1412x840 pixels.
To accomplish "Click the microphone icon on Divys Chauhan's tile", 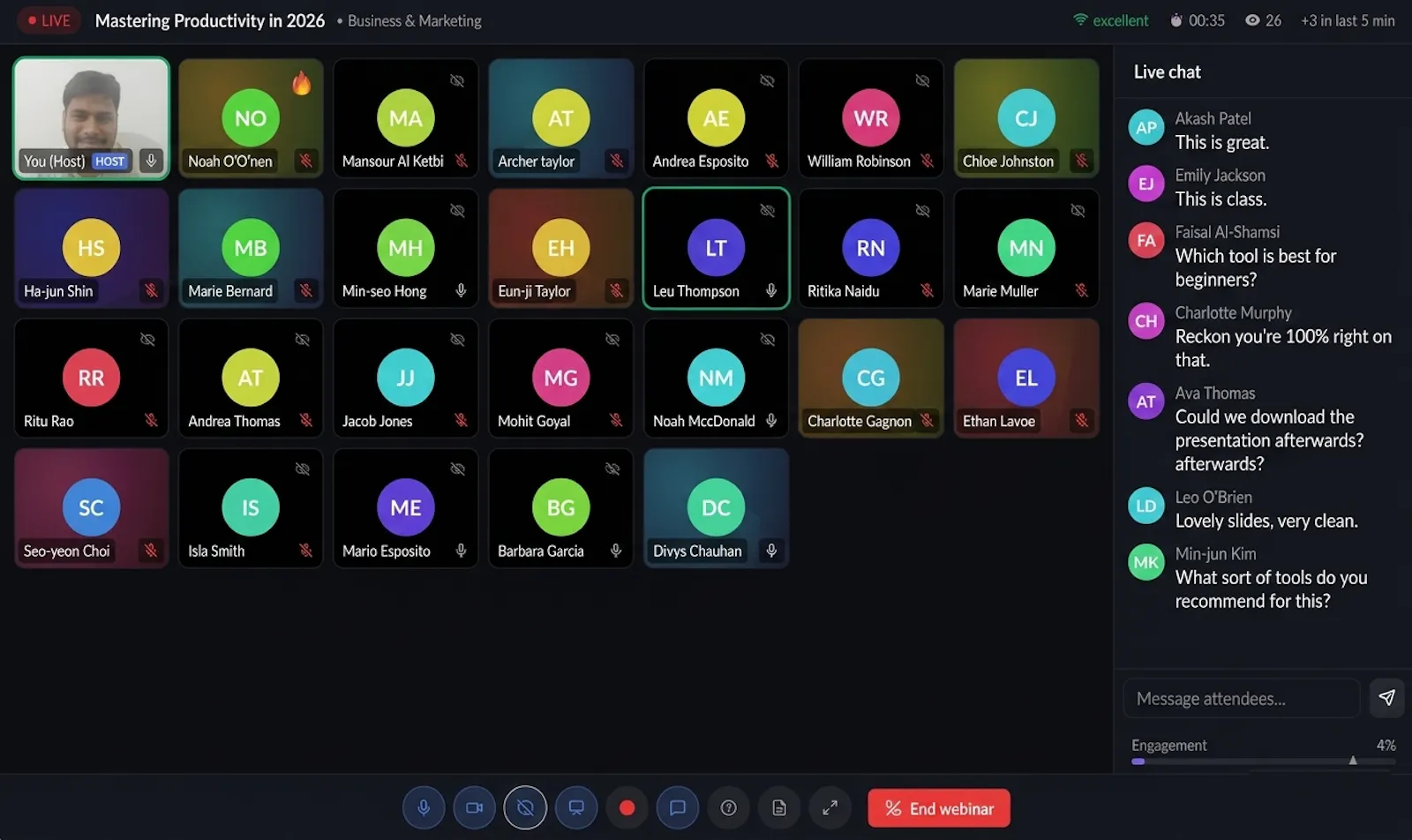I will click(771, 550).
